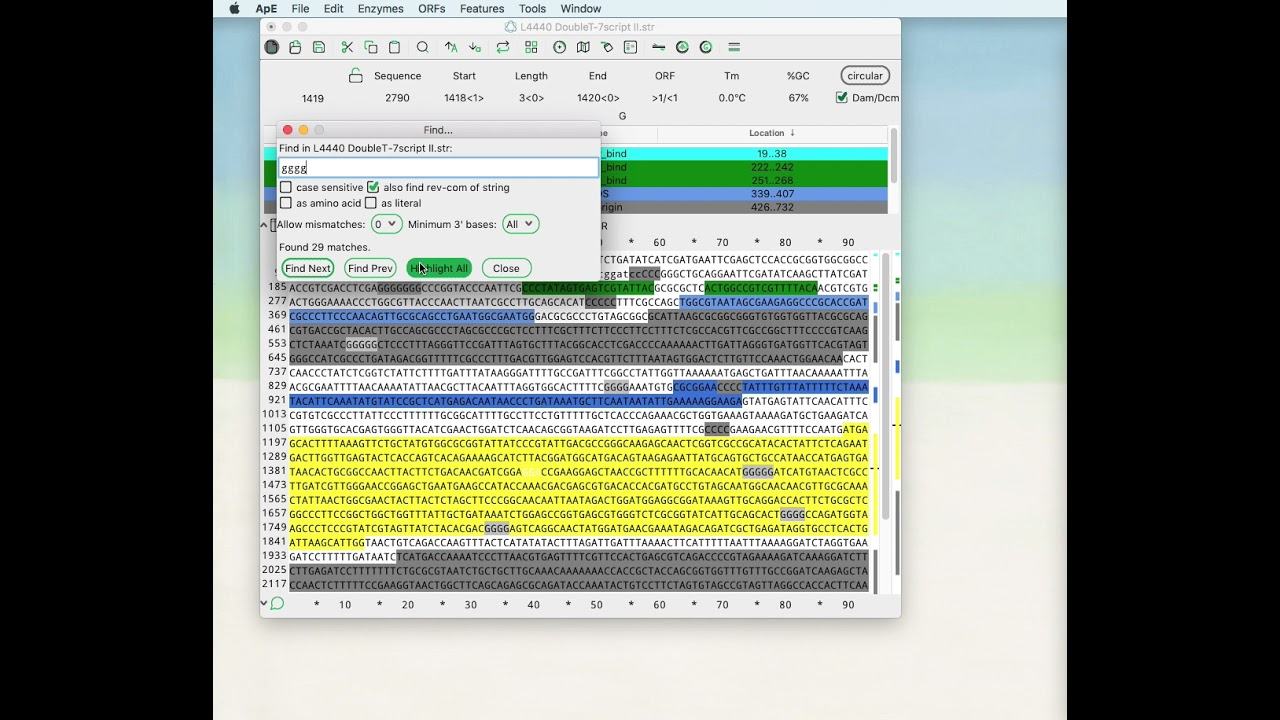Image resolution: width=1280 pixels, height=720 pixels.
Task: Enable the as literal checkbox
Action: coord(371,203)
